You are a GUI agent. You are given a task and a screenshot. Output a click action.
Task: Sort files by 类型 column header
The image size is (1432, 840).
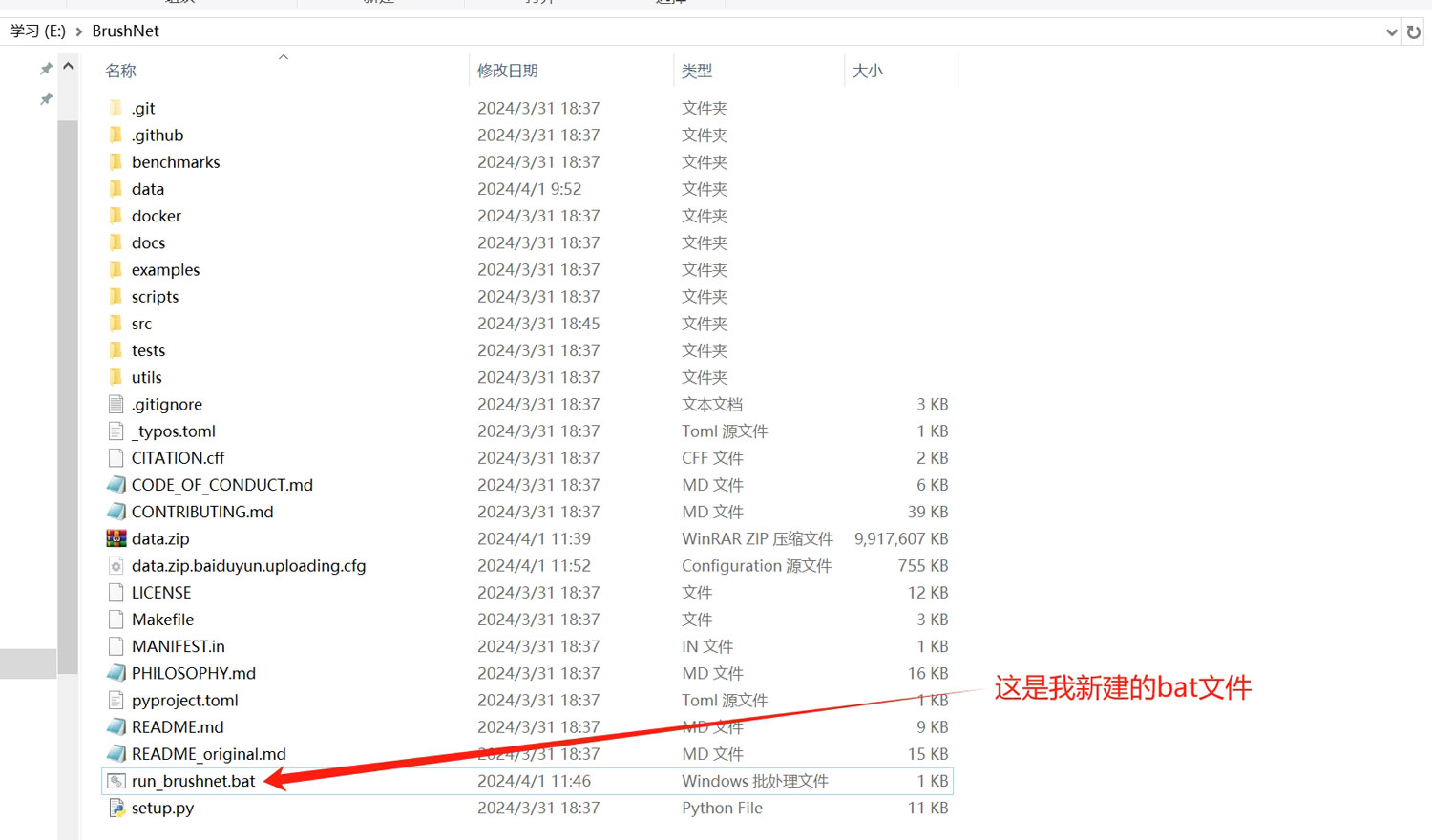pyautogui.click(x=697, y=71)
